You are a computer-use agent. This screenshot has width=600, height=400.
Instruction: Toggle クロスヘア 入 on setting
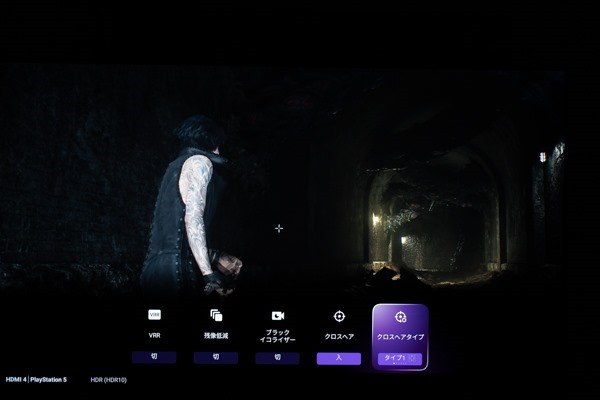pyautogui.click(x=339, y=358)
